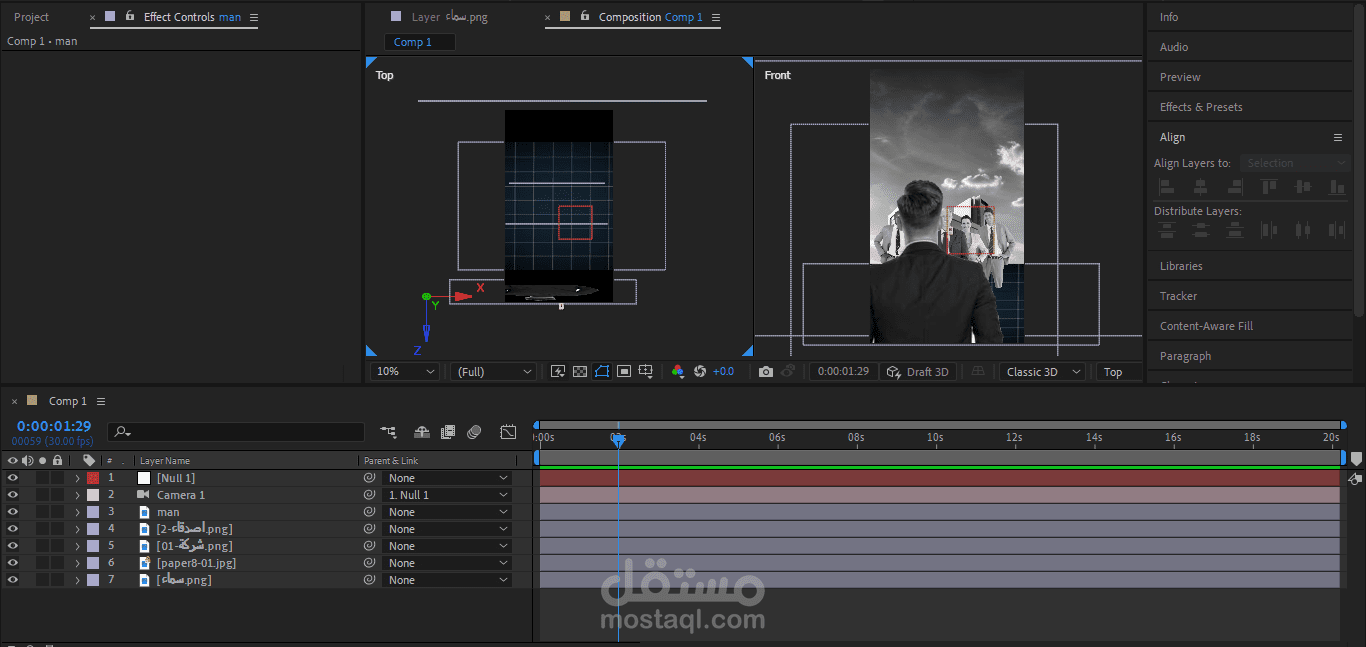The image size is (1366, 647).
Task: Open the Effects & Presets panel
Action: tap(1200, 107)
